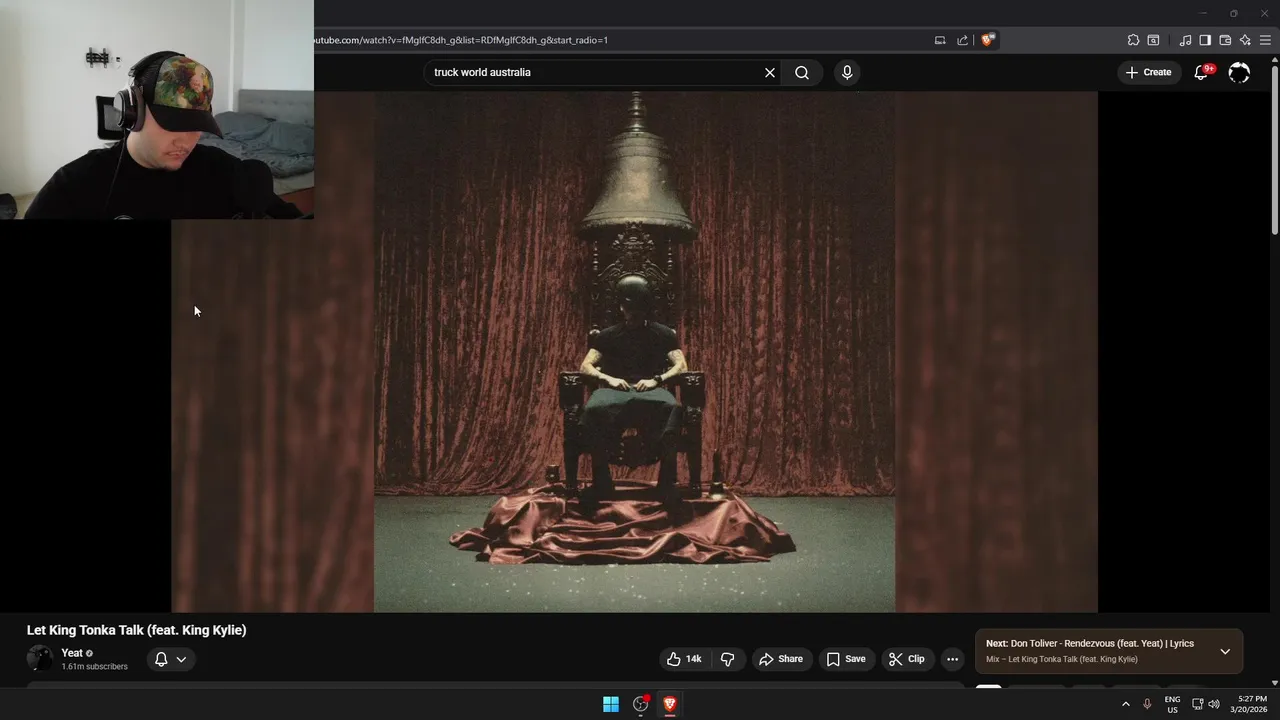Clear the search box with the X icon
The image size is (1280, 720).
click(770, 72)
